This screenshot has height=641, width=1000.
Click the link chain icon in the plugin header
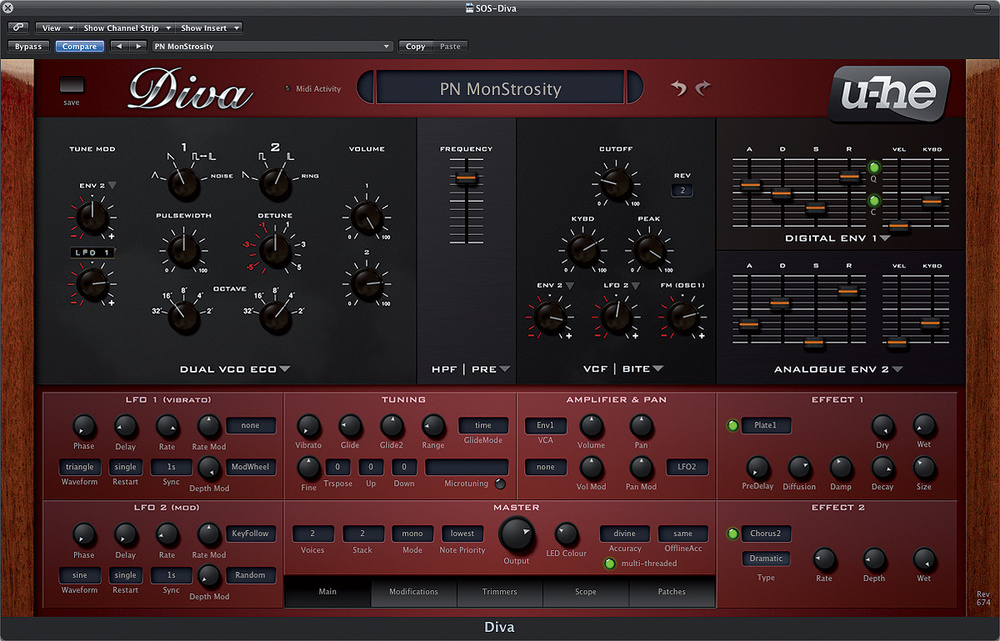pos(18,27)
